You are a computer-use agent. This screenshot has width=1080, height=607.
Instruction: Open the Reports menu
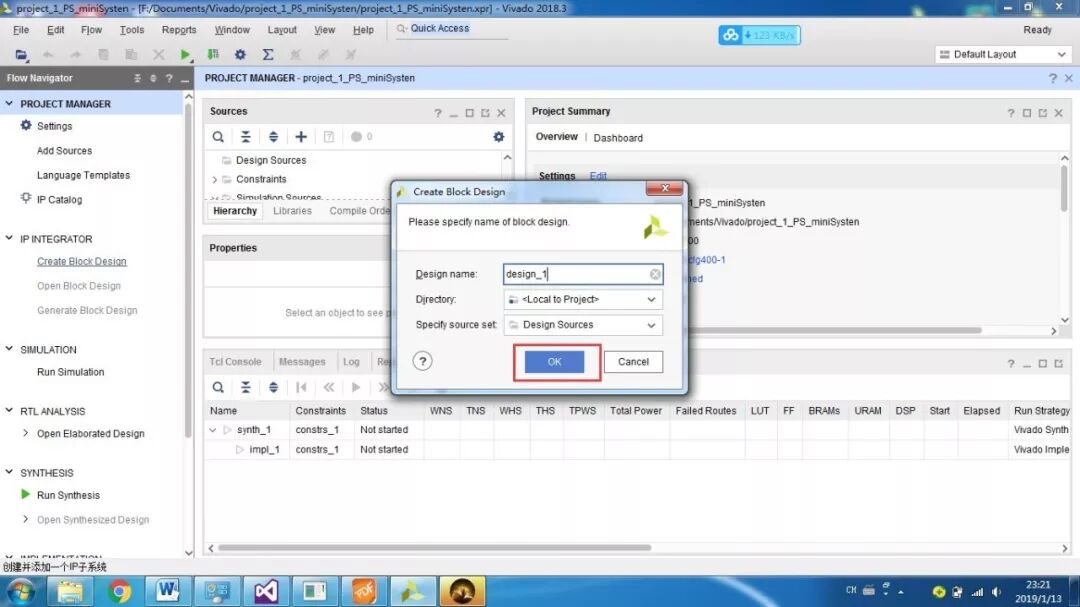tap(179, 30)
